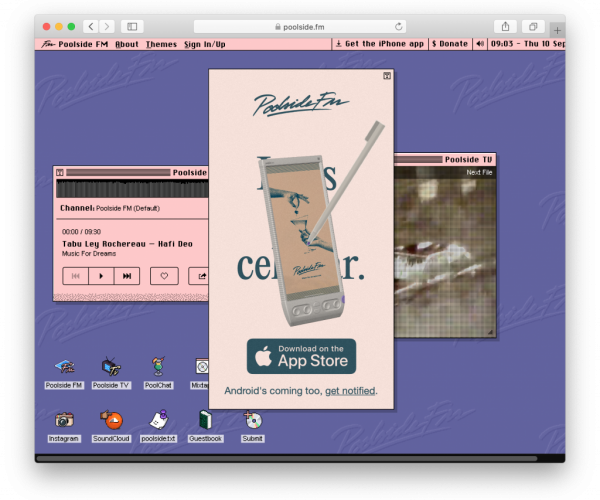600x500 pixels.
Task: Open the Poolside FM logo menu
Action: tap(75, 44)
